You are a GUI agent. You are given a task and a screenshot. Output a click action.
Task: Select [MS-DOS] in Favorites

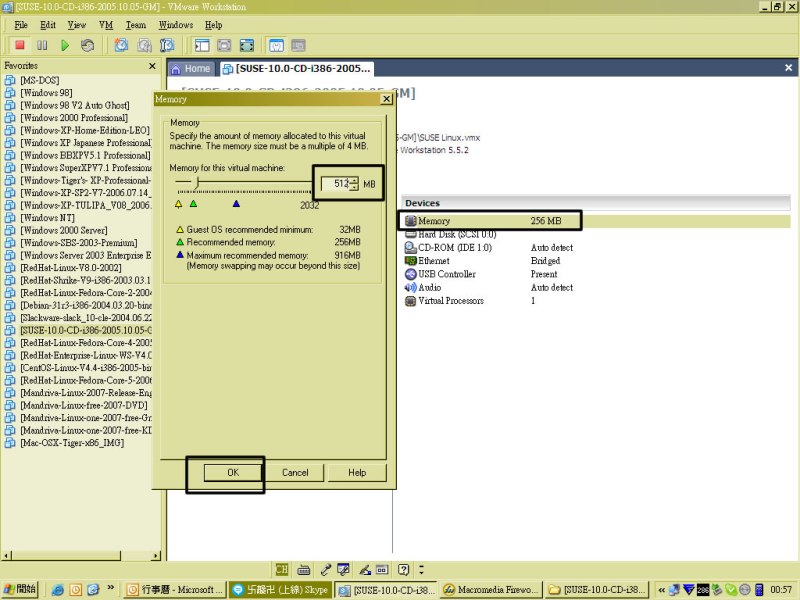tap(39, 80)
